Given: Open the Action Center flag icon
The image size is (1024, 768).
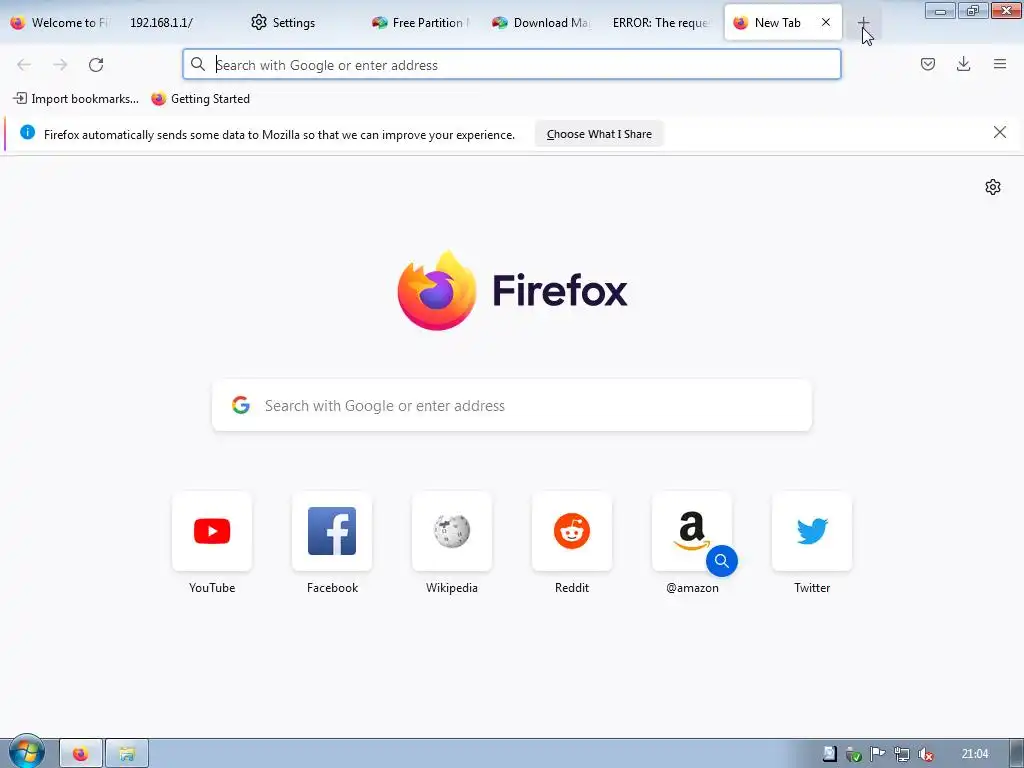Looking at the screenshot, I should click(x=877, y=754).
